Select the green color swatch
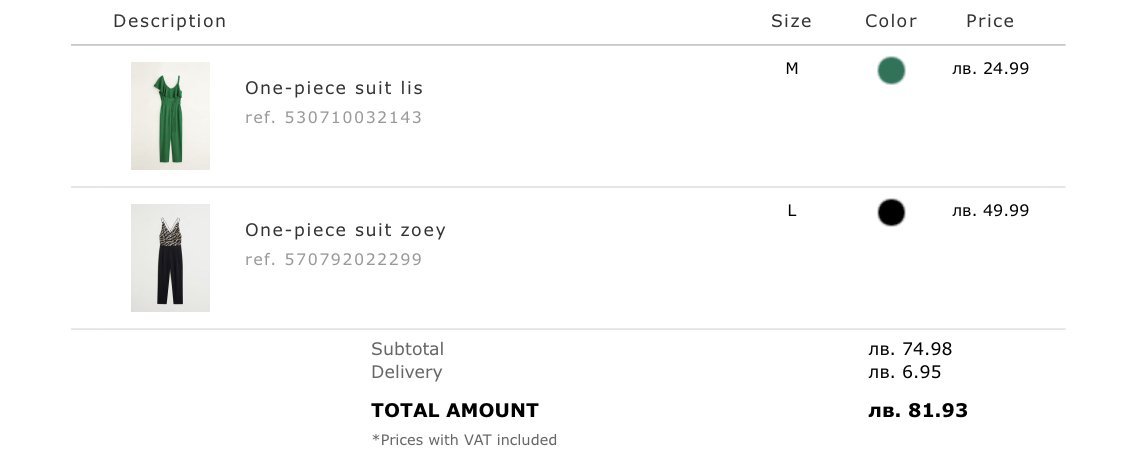1125x457 pixels. (x=891, y=70)
